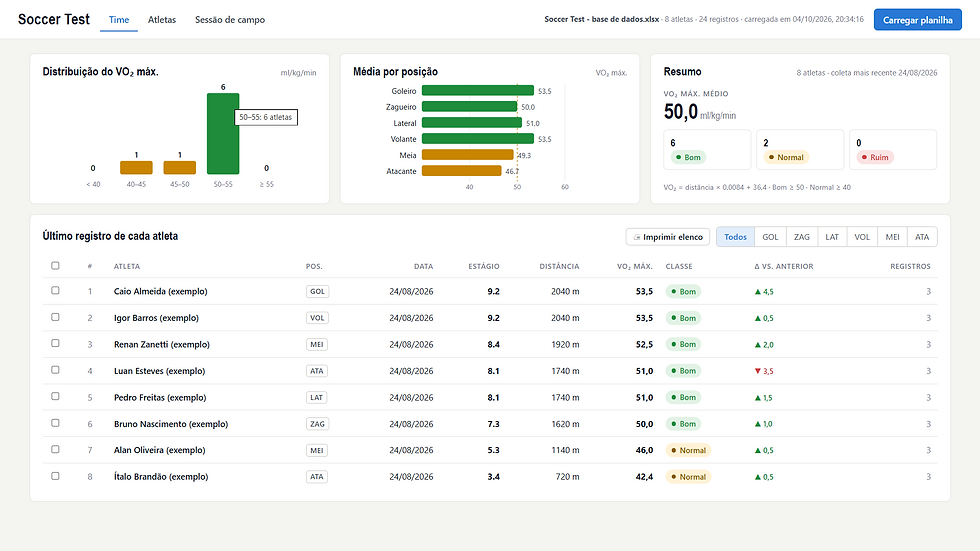
Task: Click the green up-arrow delta for Caio Almeida
Action: coord(764,292)
